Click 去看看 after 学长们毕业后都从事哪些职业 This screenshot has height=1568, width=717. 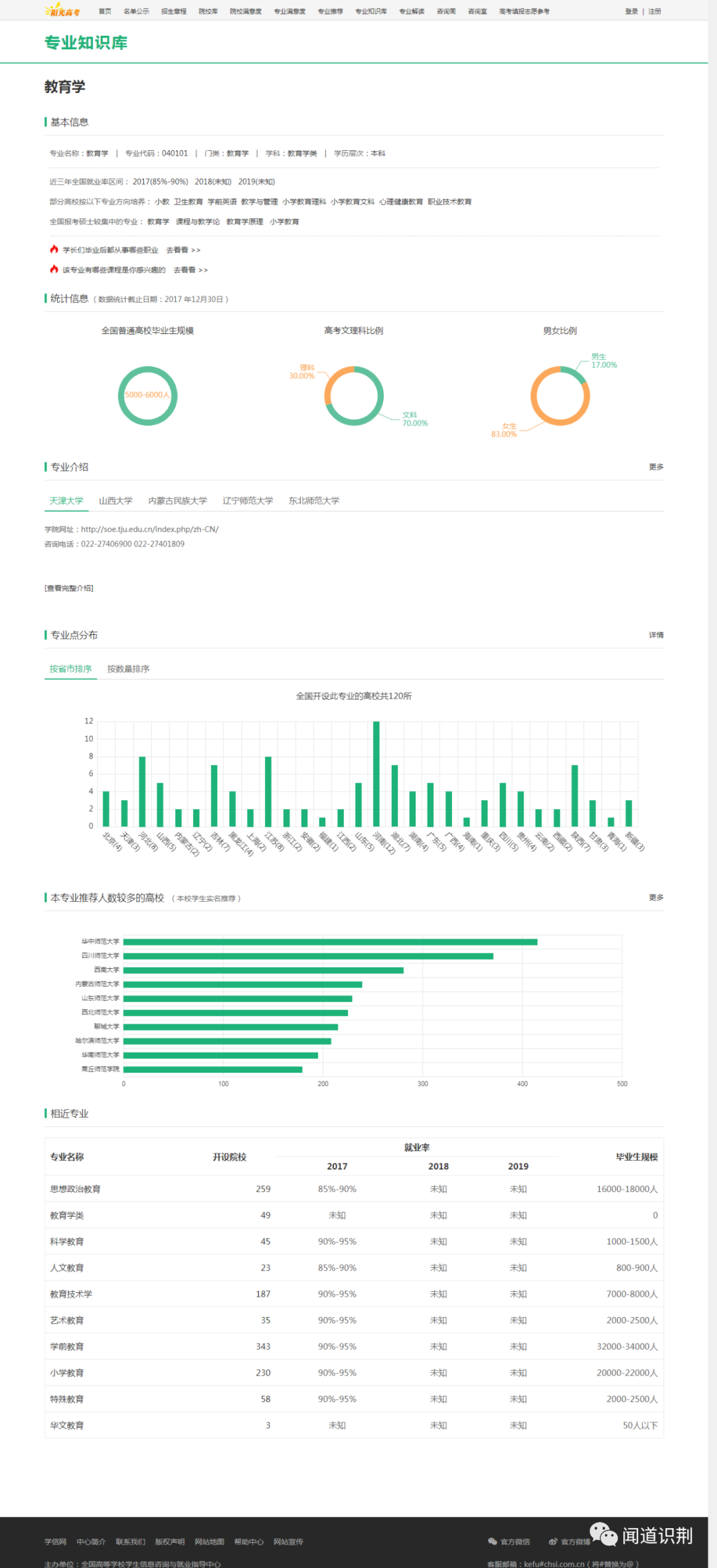click(x=183, y=250)
